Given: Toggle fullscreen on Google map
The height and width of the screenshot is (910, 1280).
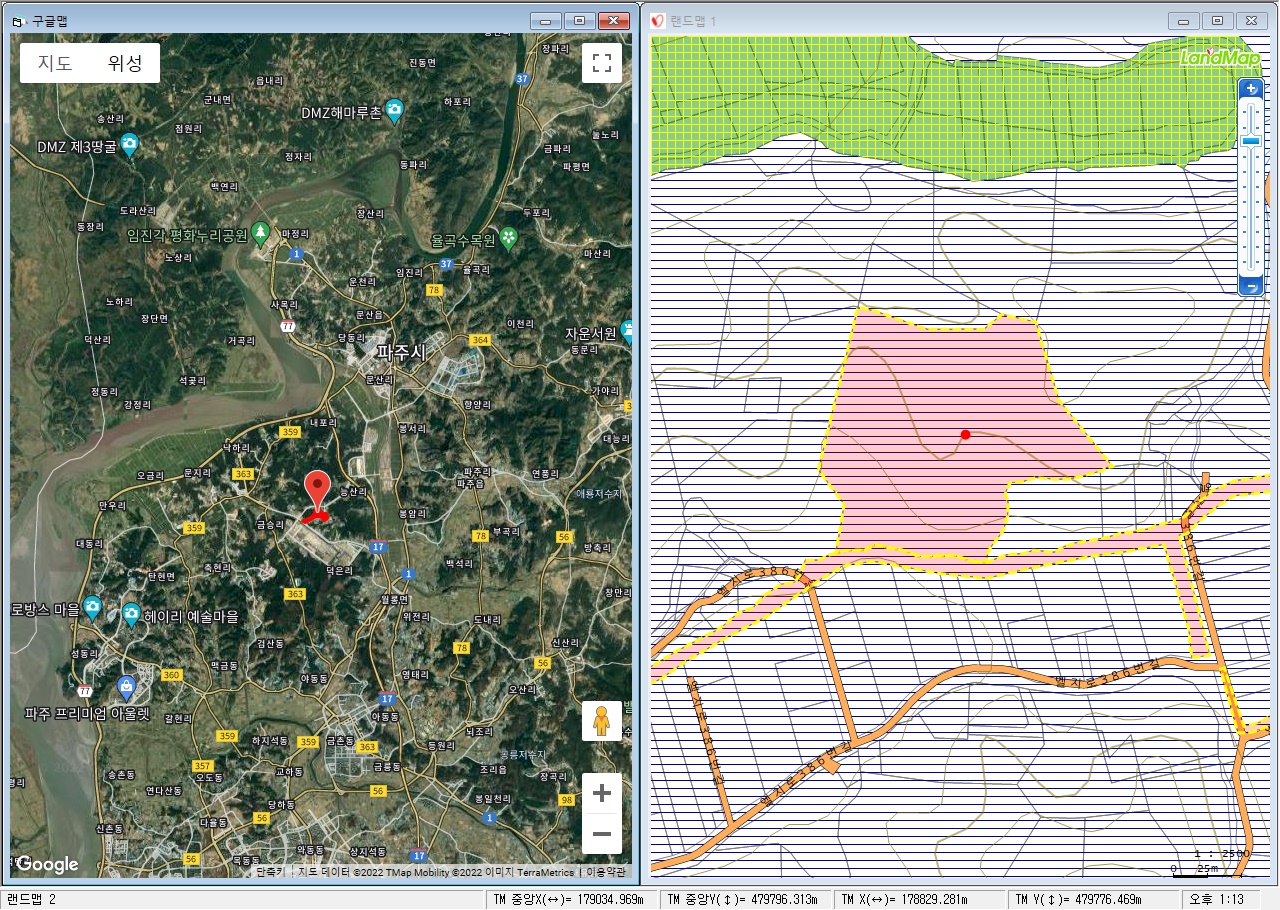Looking at the screenshot, I should (x=602, y=63).
